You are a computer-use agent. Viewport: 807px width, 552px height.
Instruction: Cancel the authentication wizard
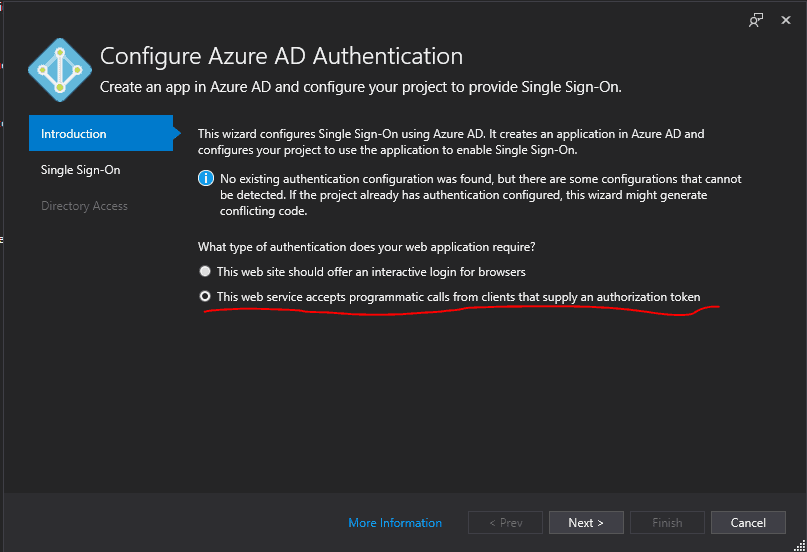pyautogui.click(x=748, y=523)
